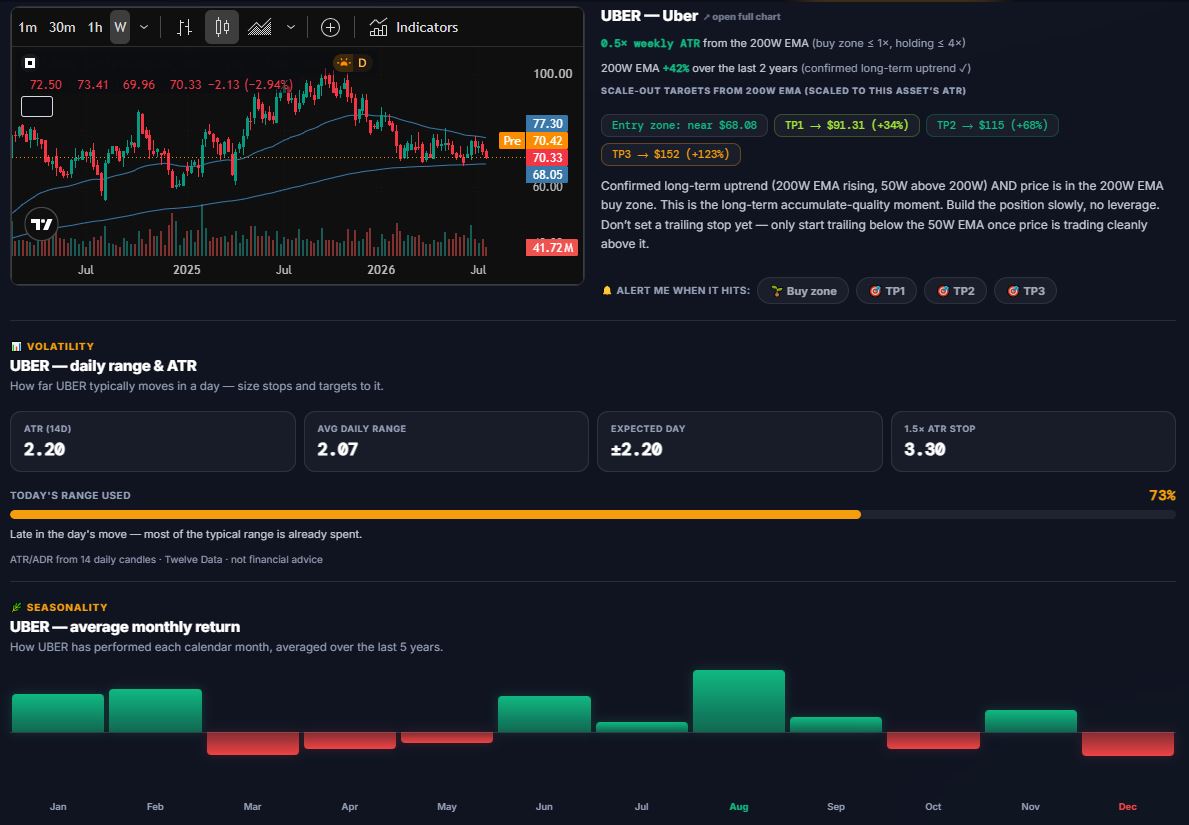
Task: Click the June seasonality bar
Action: (x=544, y=714)
